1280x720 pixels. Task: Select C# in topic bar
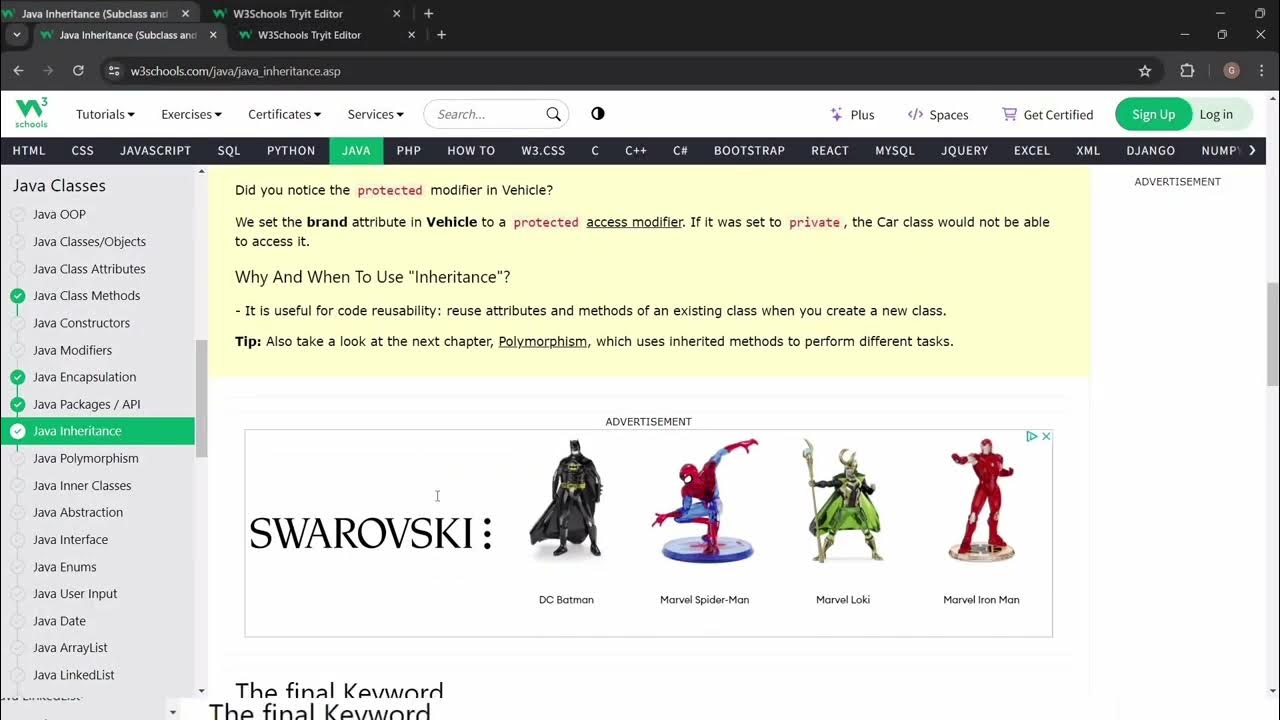pos(680,150)
